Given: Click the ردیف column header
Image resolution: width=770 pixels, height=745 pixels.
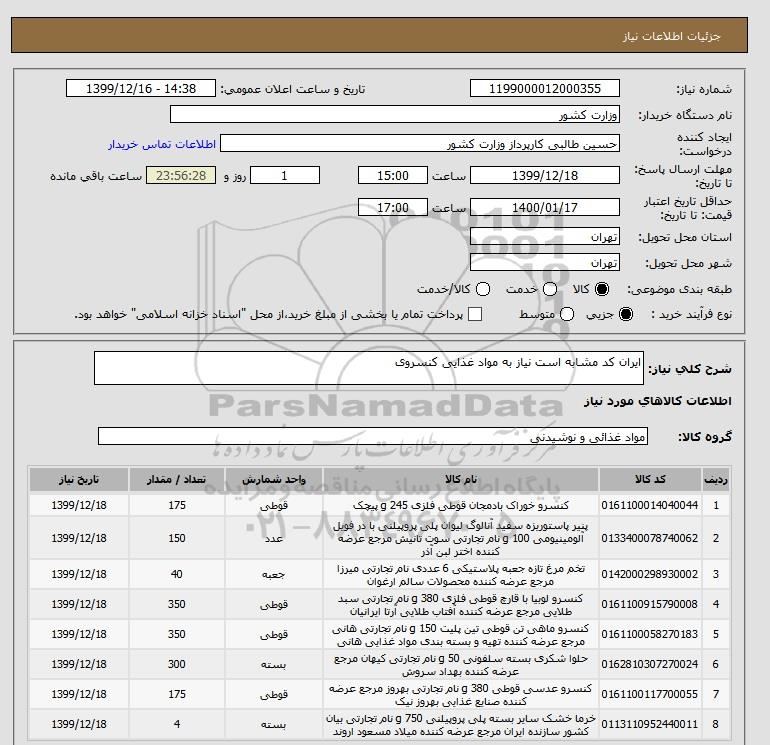Looking at the screenshot, I should pos(716,479).
